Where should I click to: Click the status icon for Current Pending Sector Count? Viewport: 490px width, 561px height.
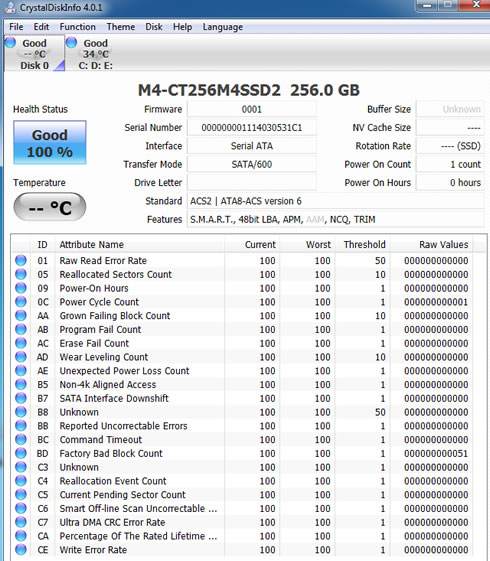[21, 495]
